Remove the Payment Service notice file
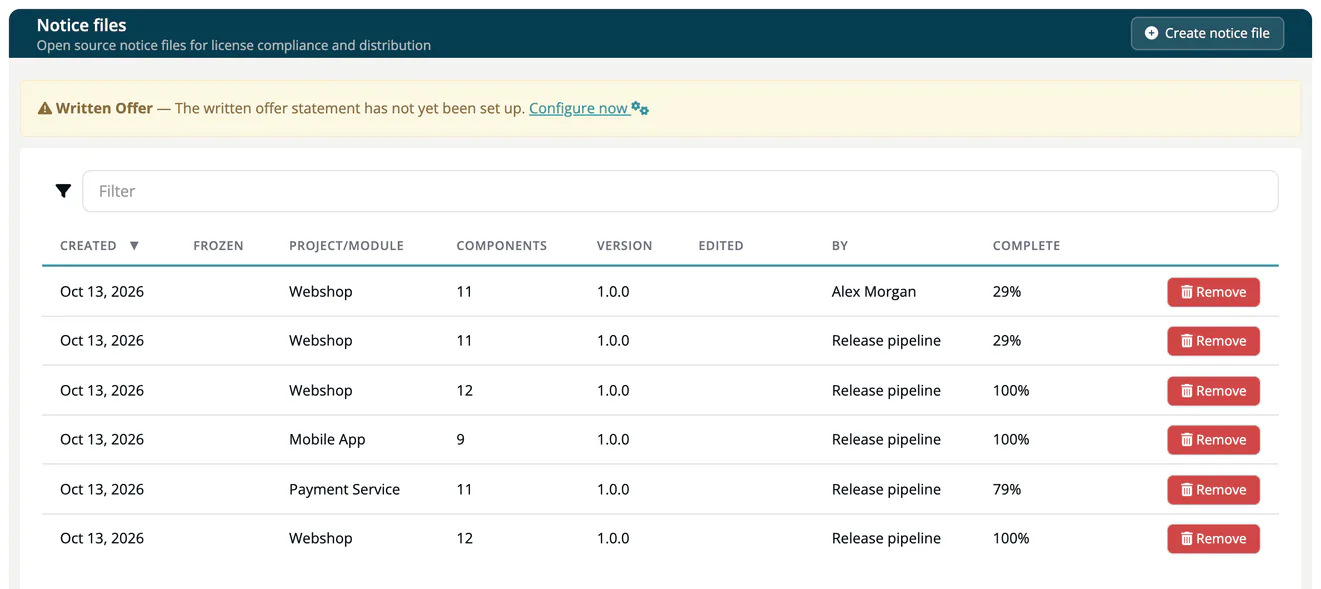This screenshot has height=589, width=1321. (1213, 490)
